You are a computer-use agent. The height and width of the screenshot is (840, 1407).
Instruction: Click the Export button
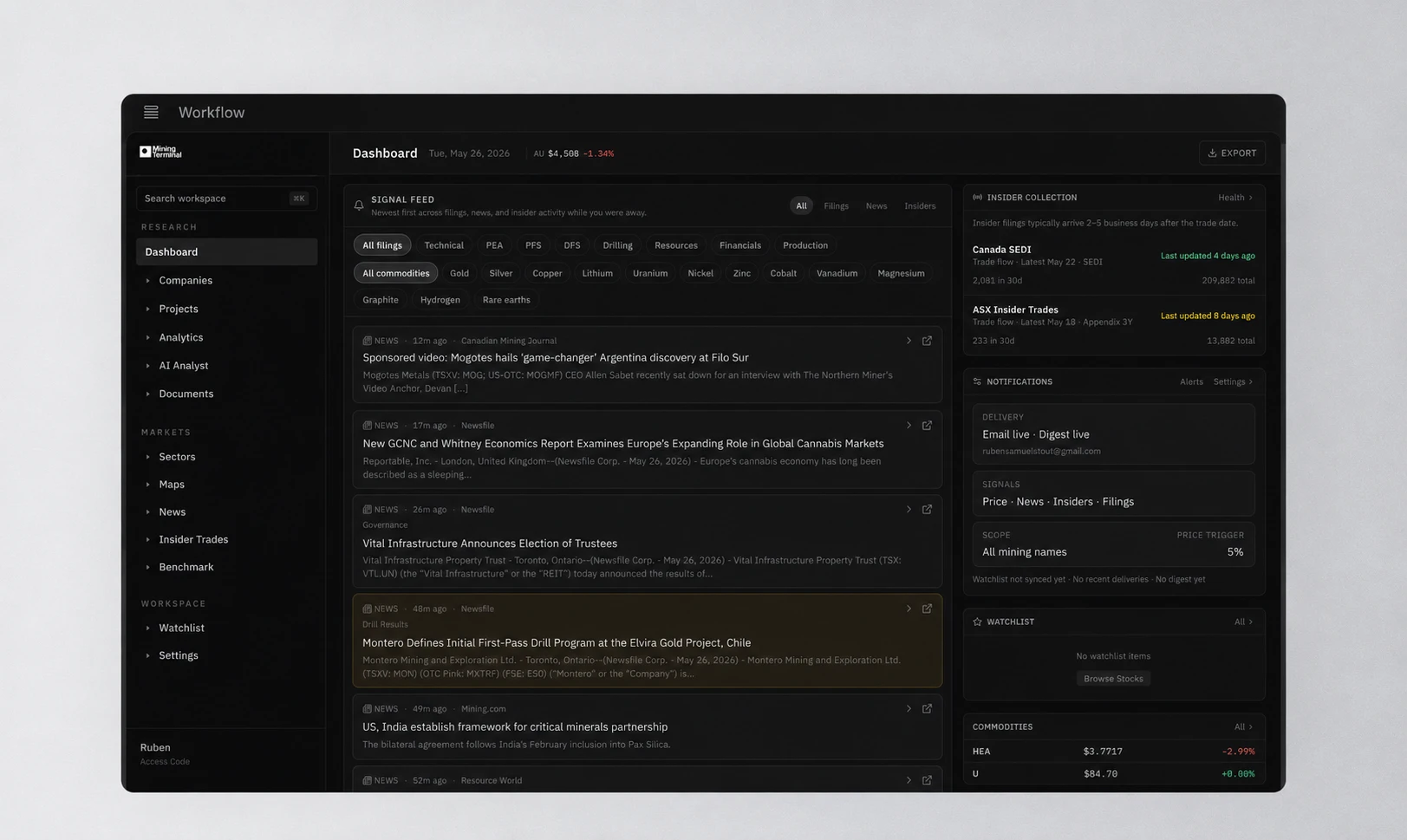[x=1232, y=153]
